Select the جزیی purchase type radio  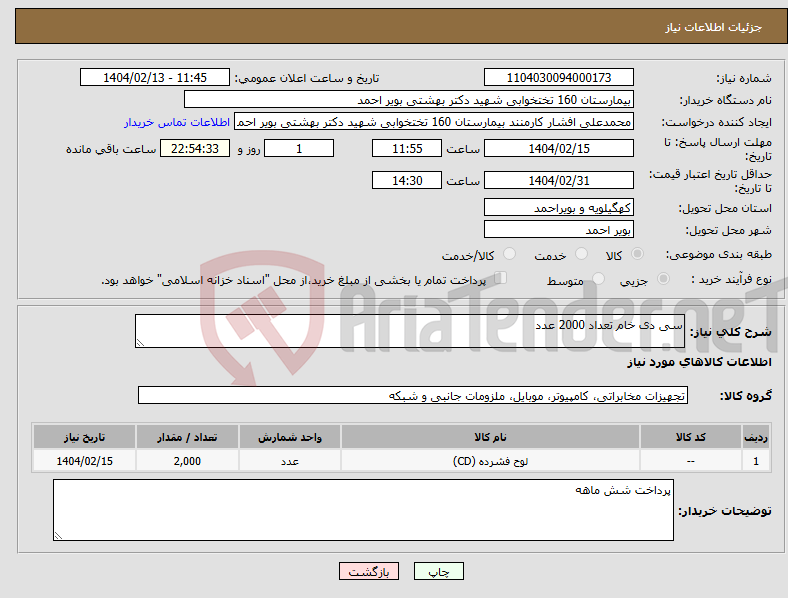click(x=663, y=278)
